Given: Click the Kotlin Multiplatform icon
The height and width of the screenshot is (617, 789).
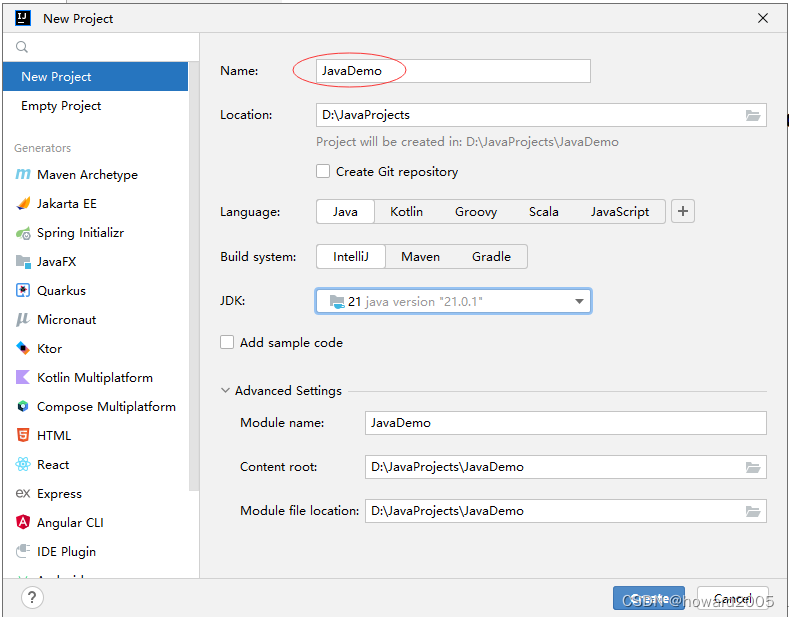Looking at the screenshot, I should point(23,377).
